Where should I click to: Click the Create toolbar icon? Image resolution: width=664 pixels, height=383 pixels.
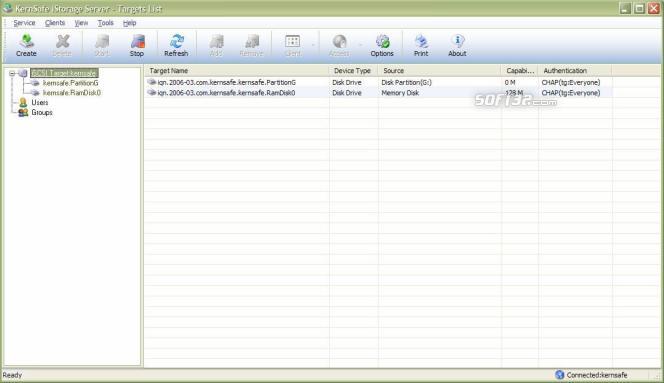click(x=26, y=45)
